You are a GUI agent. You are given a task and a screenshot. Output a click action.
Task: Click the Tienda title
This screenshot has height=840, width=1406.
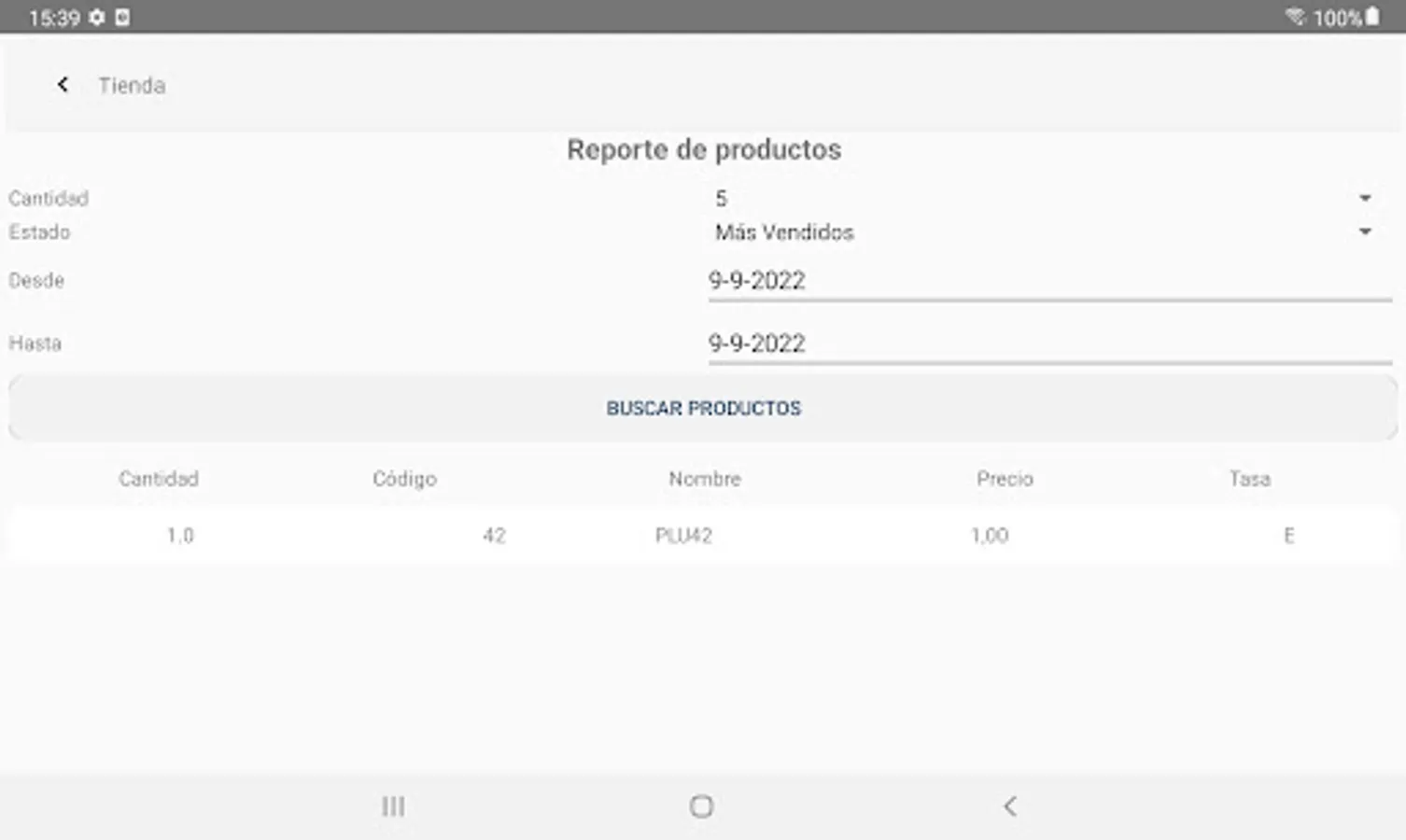click(x=132, y=85)
